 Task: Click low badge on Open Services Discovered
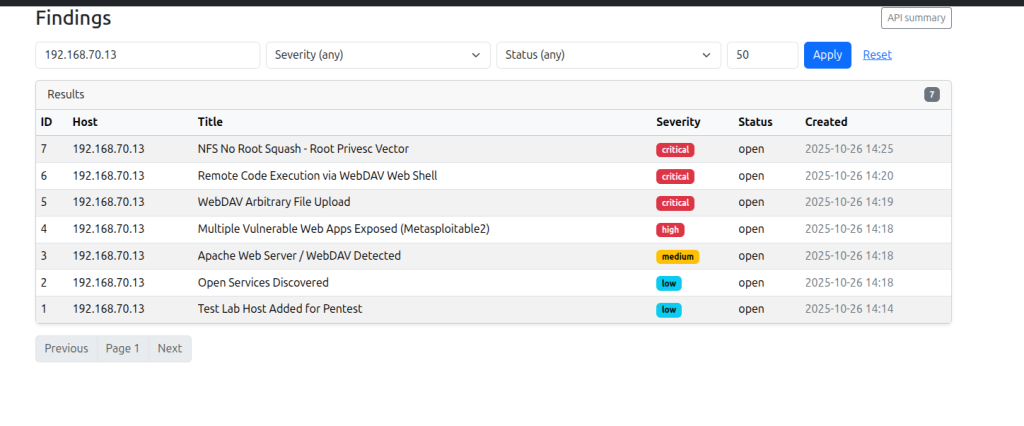pos(668,283)
